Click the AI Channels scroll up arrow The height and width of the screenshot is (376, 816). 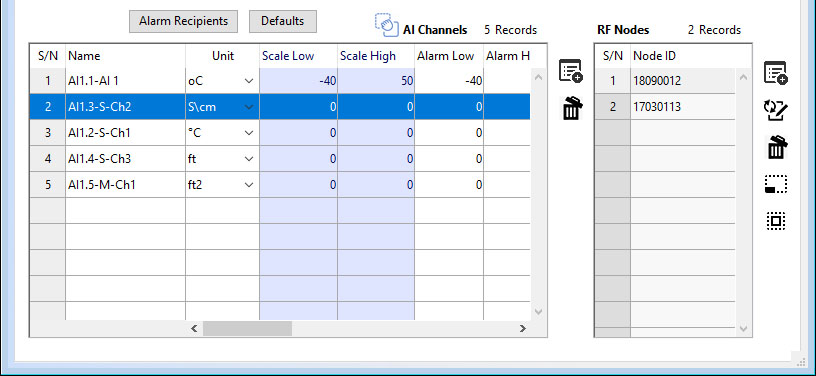(539, 77)
